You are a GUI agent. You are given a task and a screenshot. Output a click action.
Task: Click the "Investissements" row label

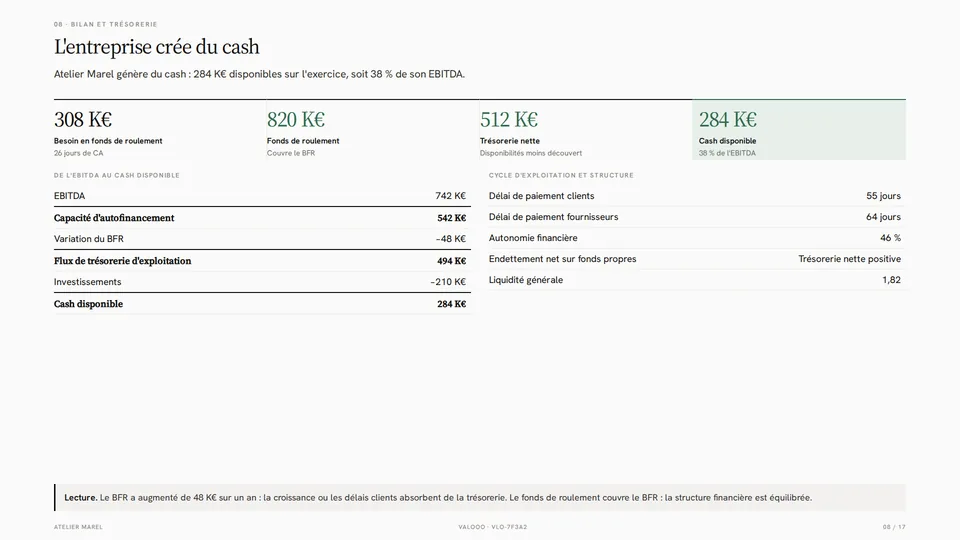(88, 282)
